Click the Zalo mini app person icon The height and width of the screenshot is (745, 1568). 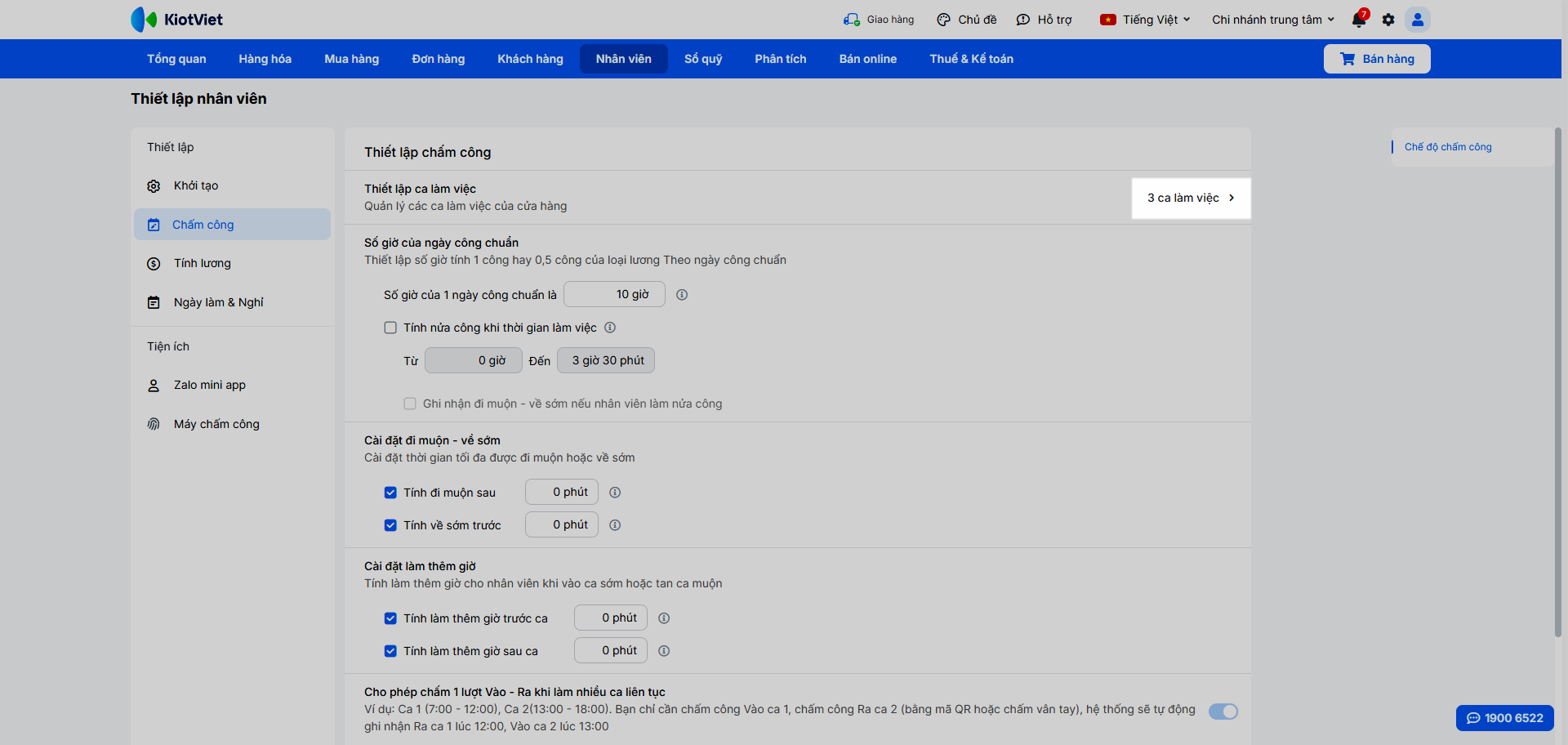[x=154, y=386]
